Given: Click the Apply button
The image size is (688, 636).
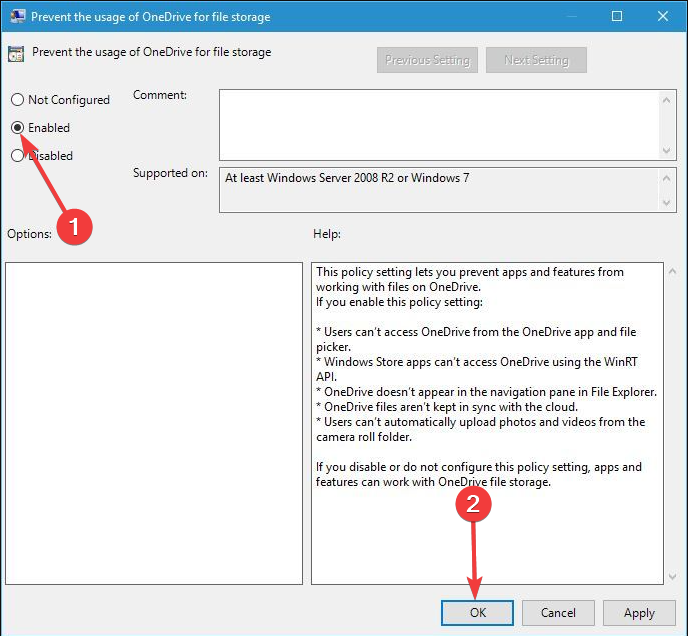Looking at the screenshot, I should 639,612.
